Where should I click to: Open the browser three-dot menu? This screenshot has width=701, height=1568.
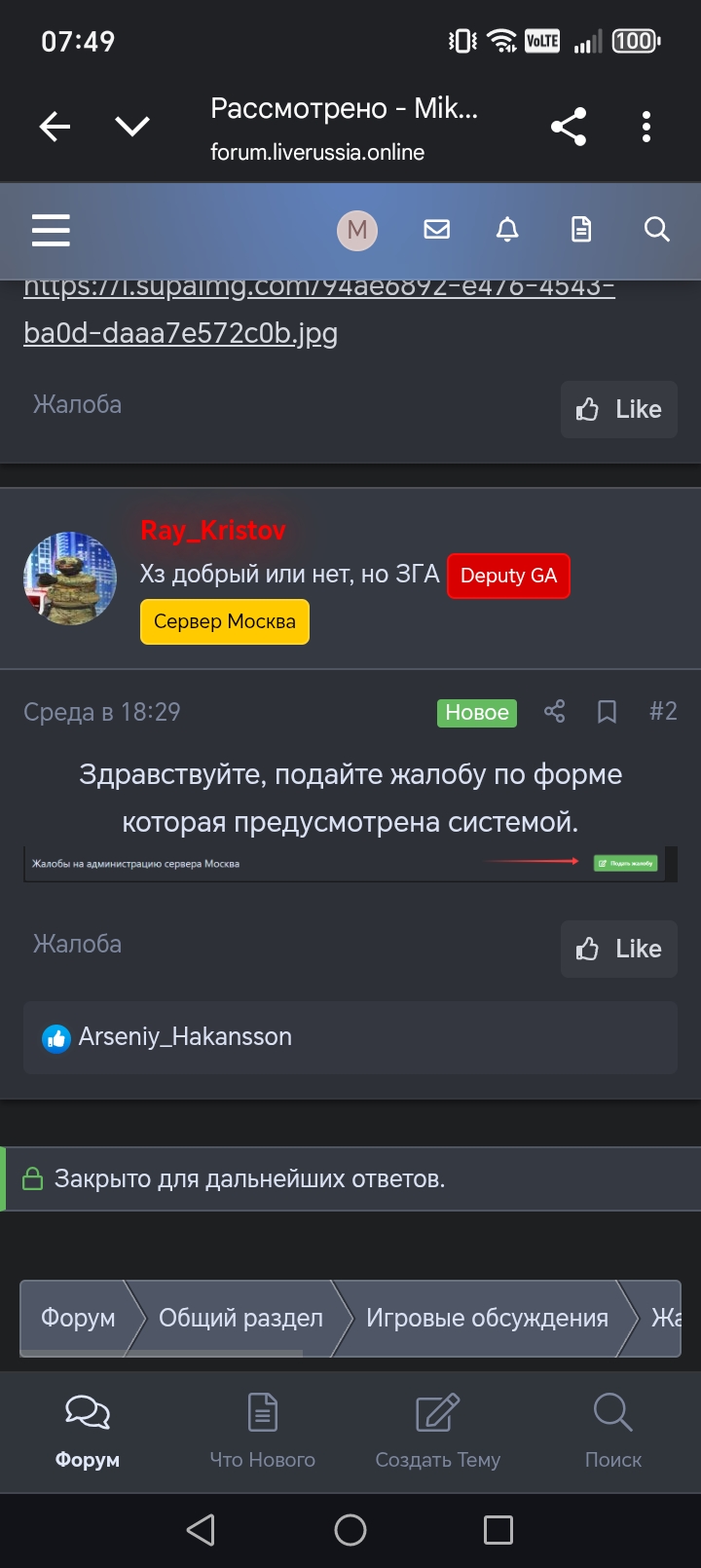click(x=646, y=127)
